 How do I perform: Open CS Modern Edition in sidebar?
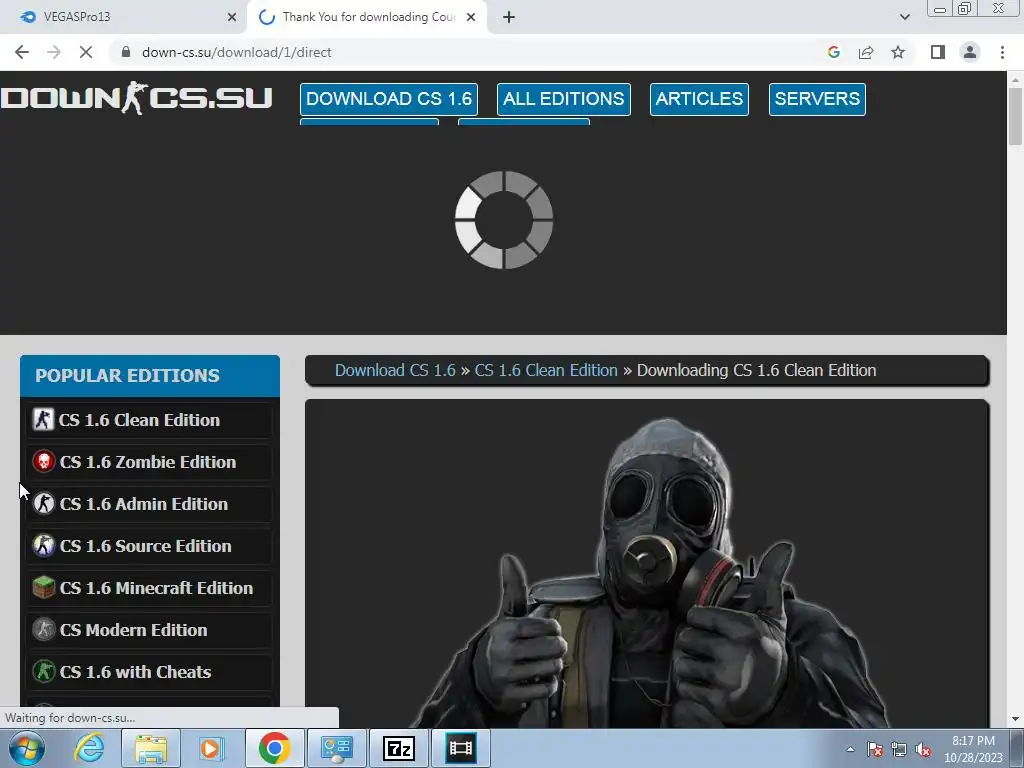point(150,630)
